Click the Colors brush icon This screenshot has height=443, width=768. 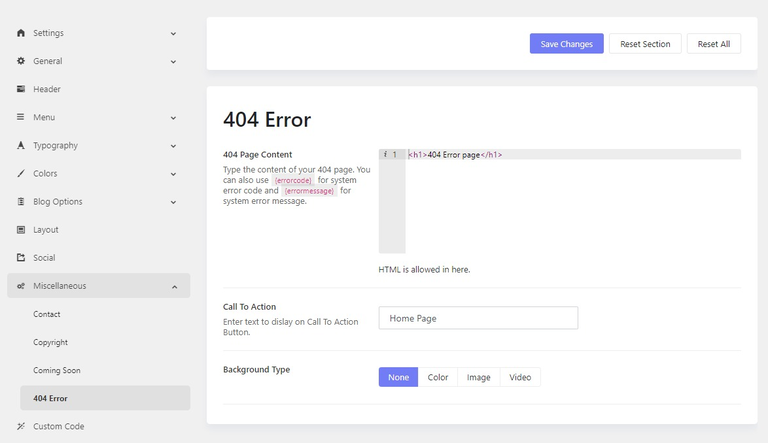coord(21,173)
